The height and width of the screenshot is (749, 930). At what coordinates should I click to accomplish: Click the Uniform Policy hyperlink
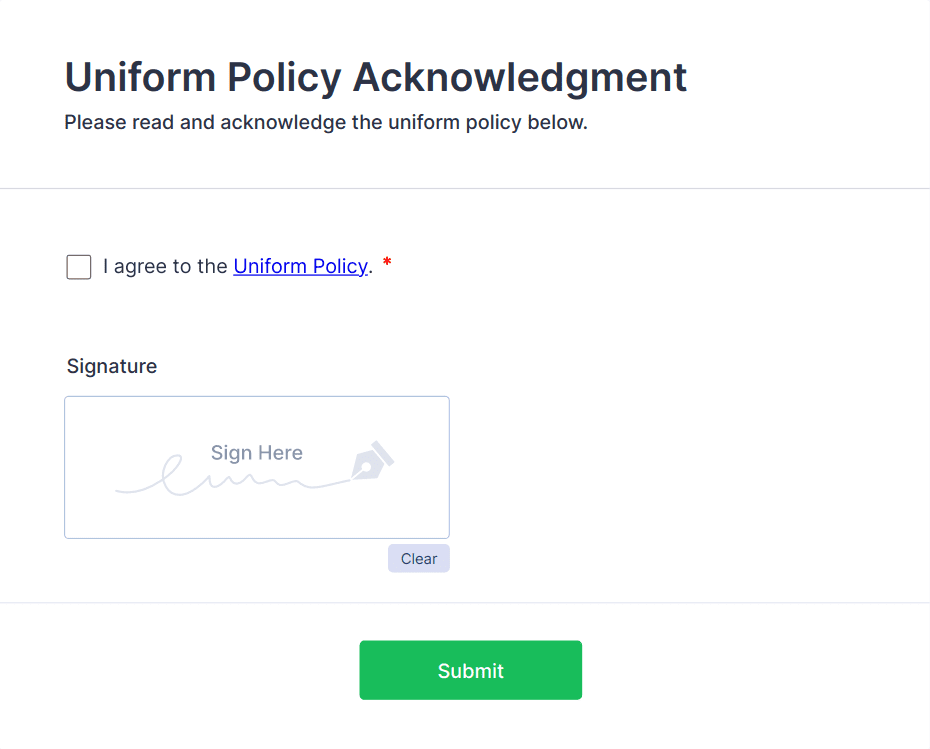click(301, 266)
